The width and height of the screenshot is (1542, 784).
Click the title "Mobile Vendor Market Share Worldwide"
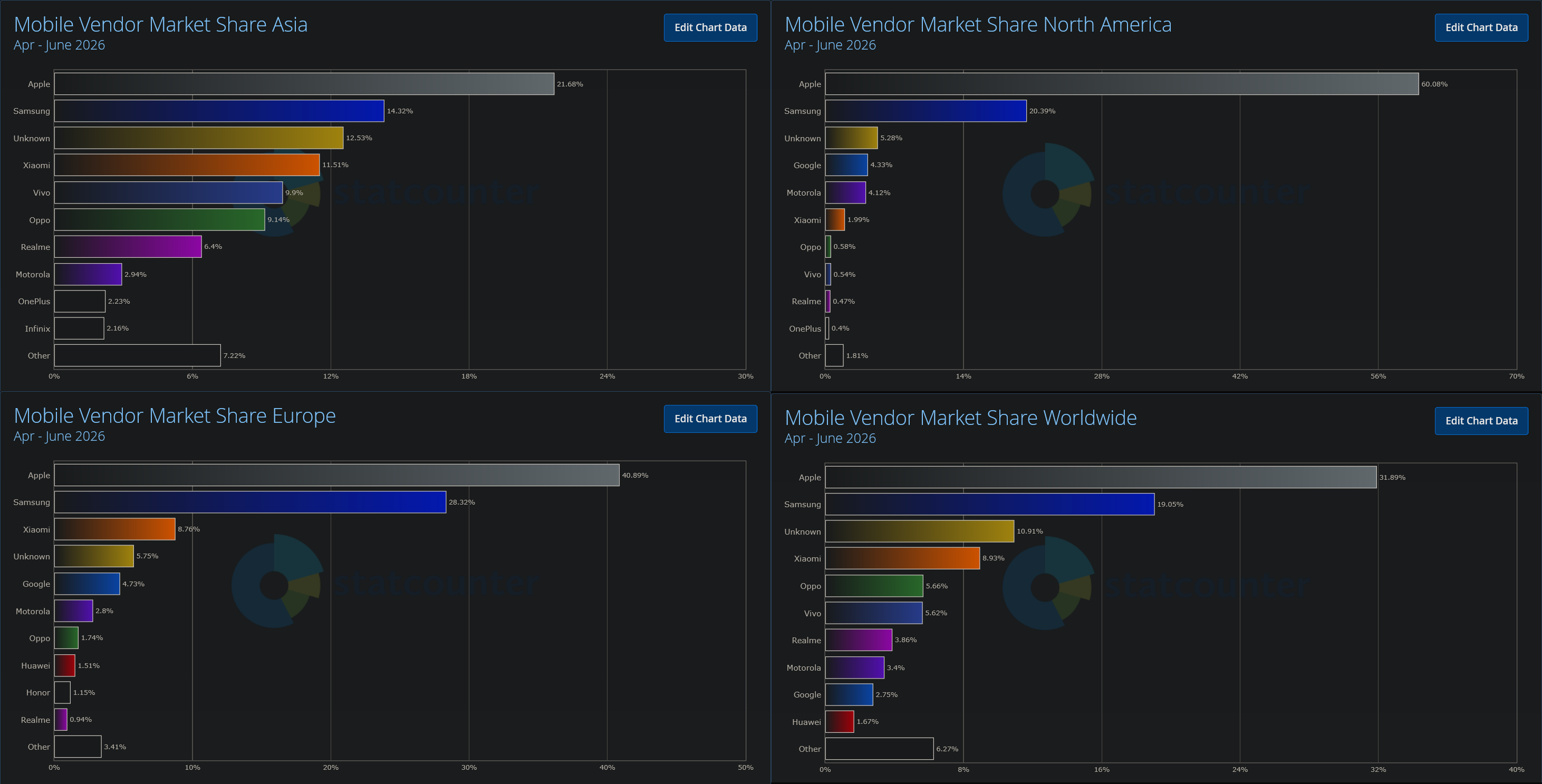click(x=961, y=418)
